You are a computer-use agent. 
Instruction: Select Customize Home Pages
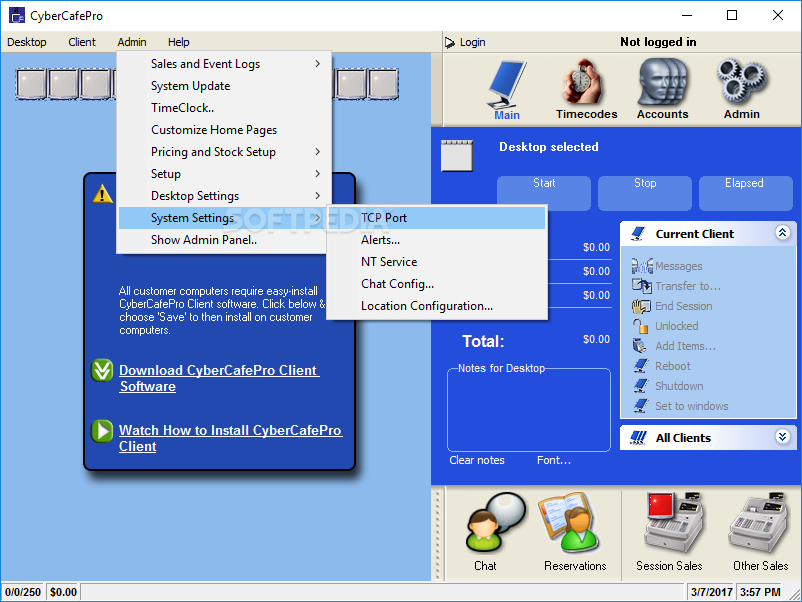click(x=225, y=130)
